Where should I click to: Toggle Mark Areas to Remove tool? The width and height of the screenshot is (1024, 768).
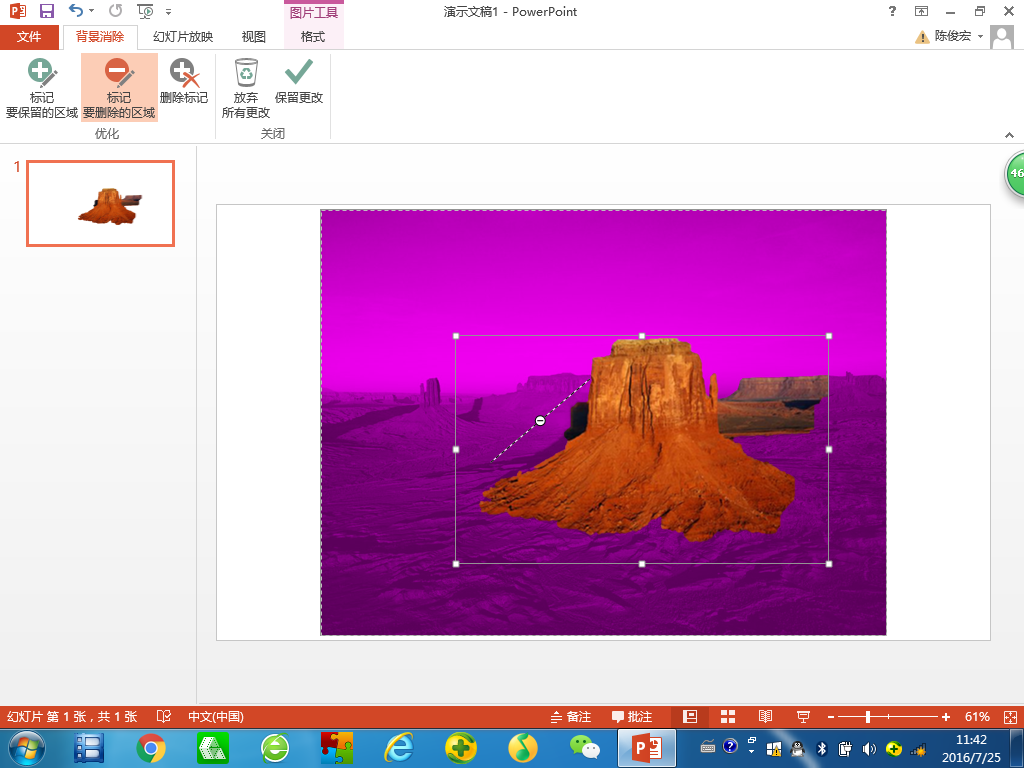click(119, 88)
